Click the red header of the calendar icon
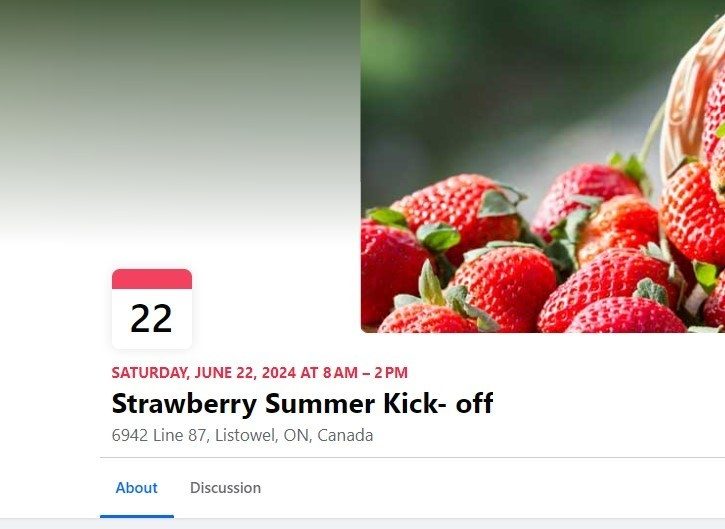The width and height of the screenshot is (725, 529). tap(151, 278)
